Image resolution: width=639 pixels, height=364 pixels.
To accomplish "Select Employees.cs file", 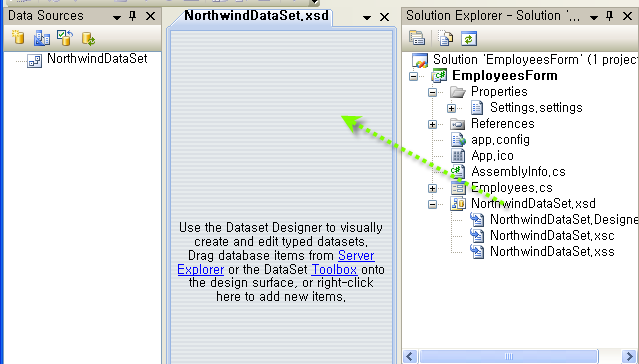I will click(x=502, y=188).
